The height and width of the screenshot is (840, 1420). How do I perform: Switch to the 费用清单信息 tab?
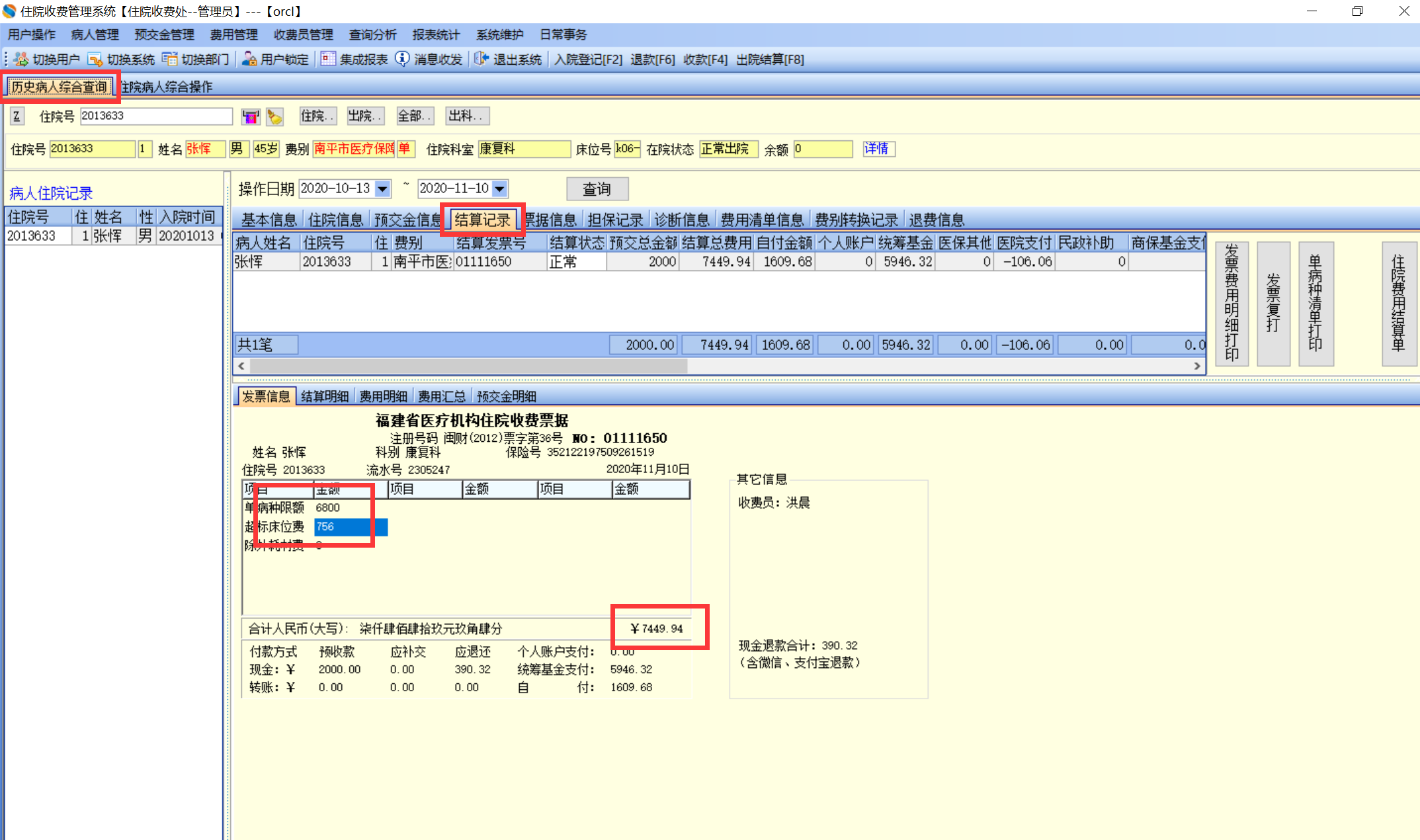pos(761,220)
